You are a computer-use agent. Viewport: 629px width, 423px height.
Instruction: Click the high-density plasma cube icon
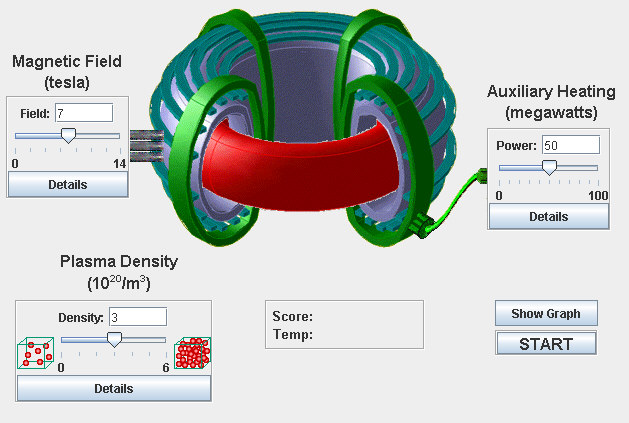point(193,353)
